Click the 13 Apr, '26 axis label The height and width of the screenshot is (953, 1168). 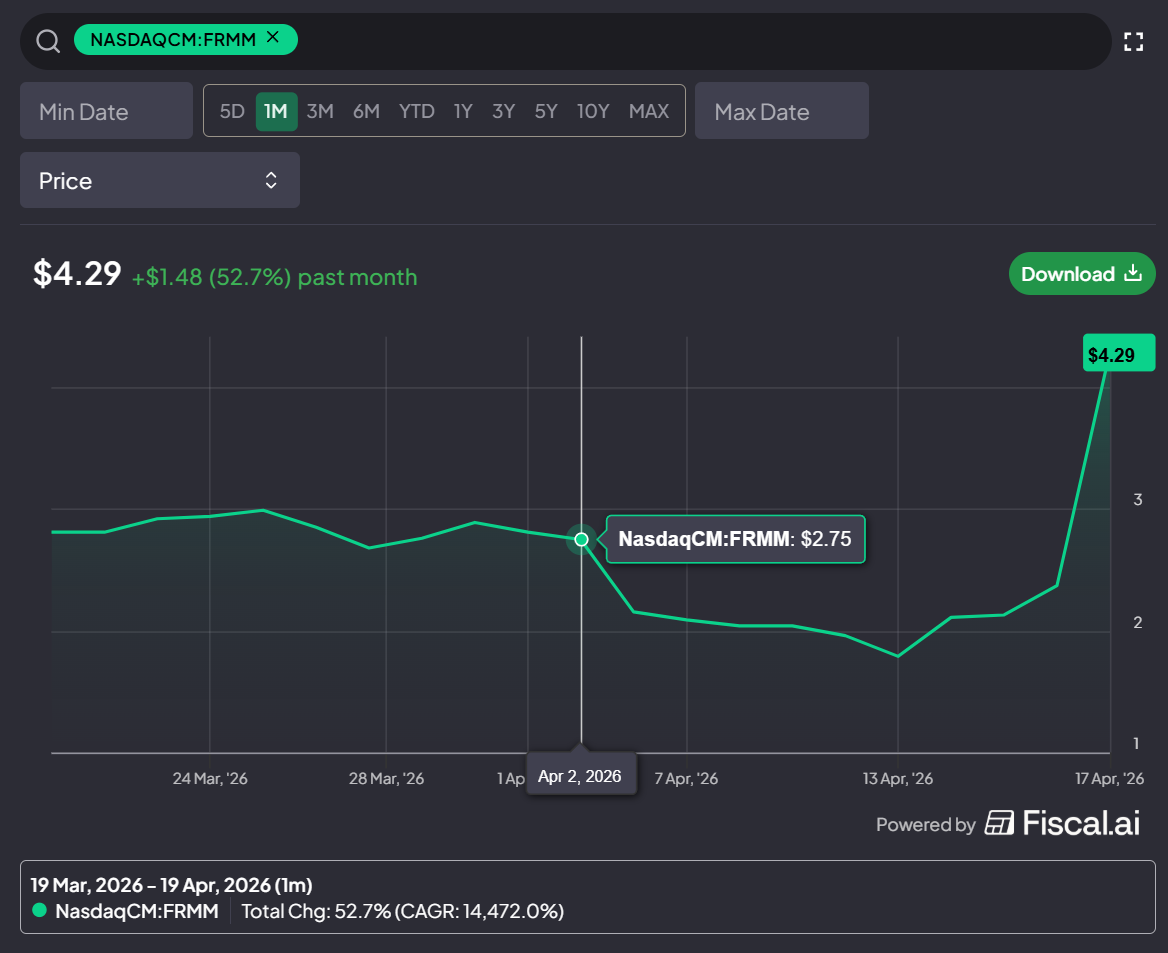coord(898,779)
